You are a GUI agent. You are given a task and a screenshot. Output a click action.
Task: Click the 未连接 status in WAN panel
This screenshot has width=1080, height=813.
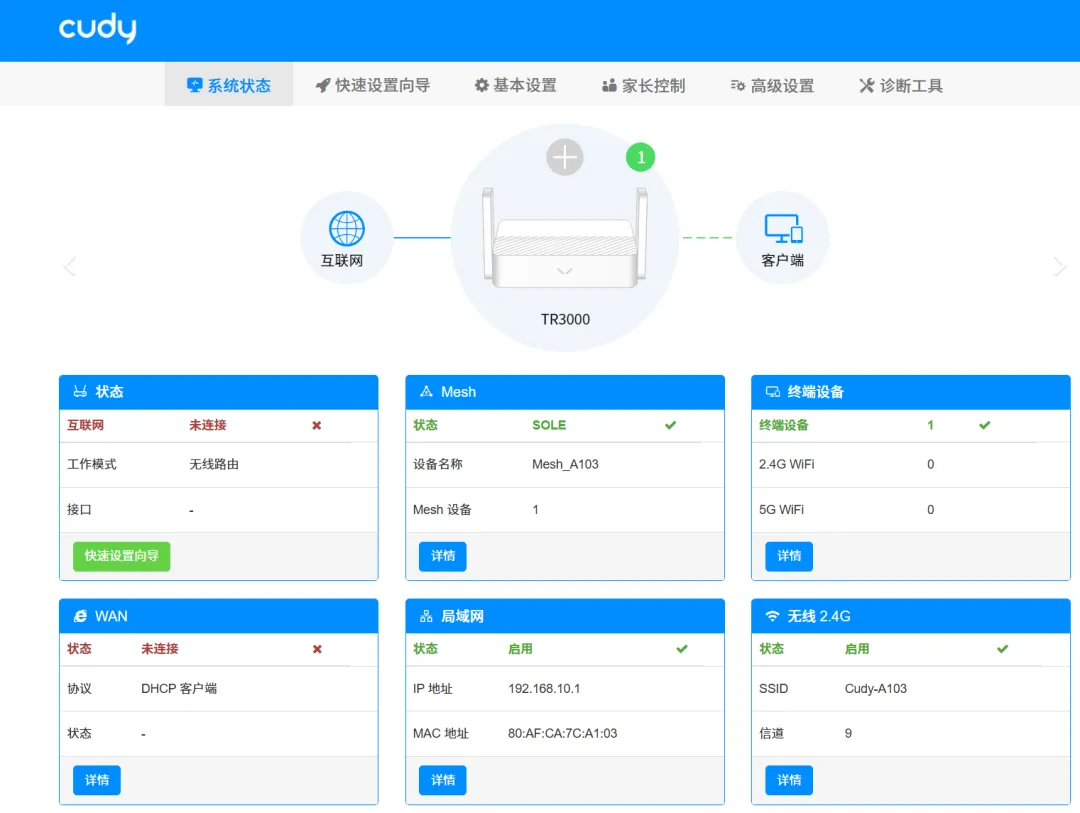[x=160, y=649]
